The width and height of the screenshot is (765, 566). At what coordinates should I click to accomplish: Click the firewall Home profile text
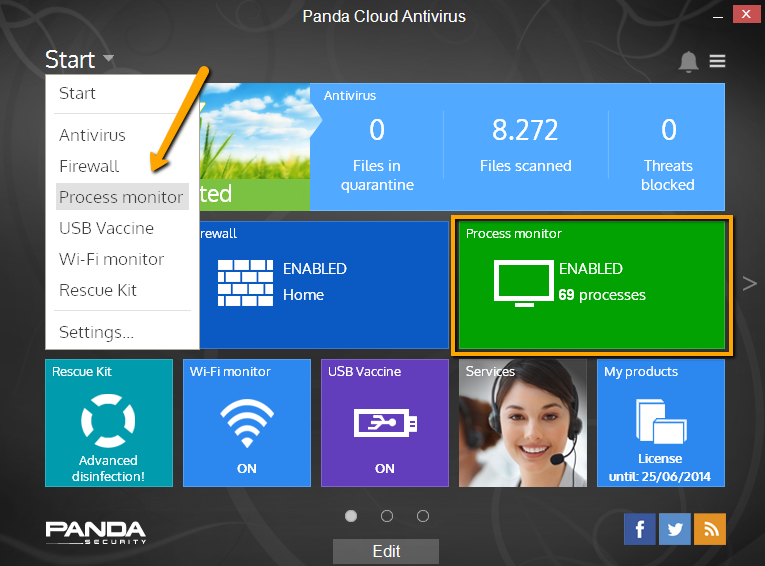point(303,295)
